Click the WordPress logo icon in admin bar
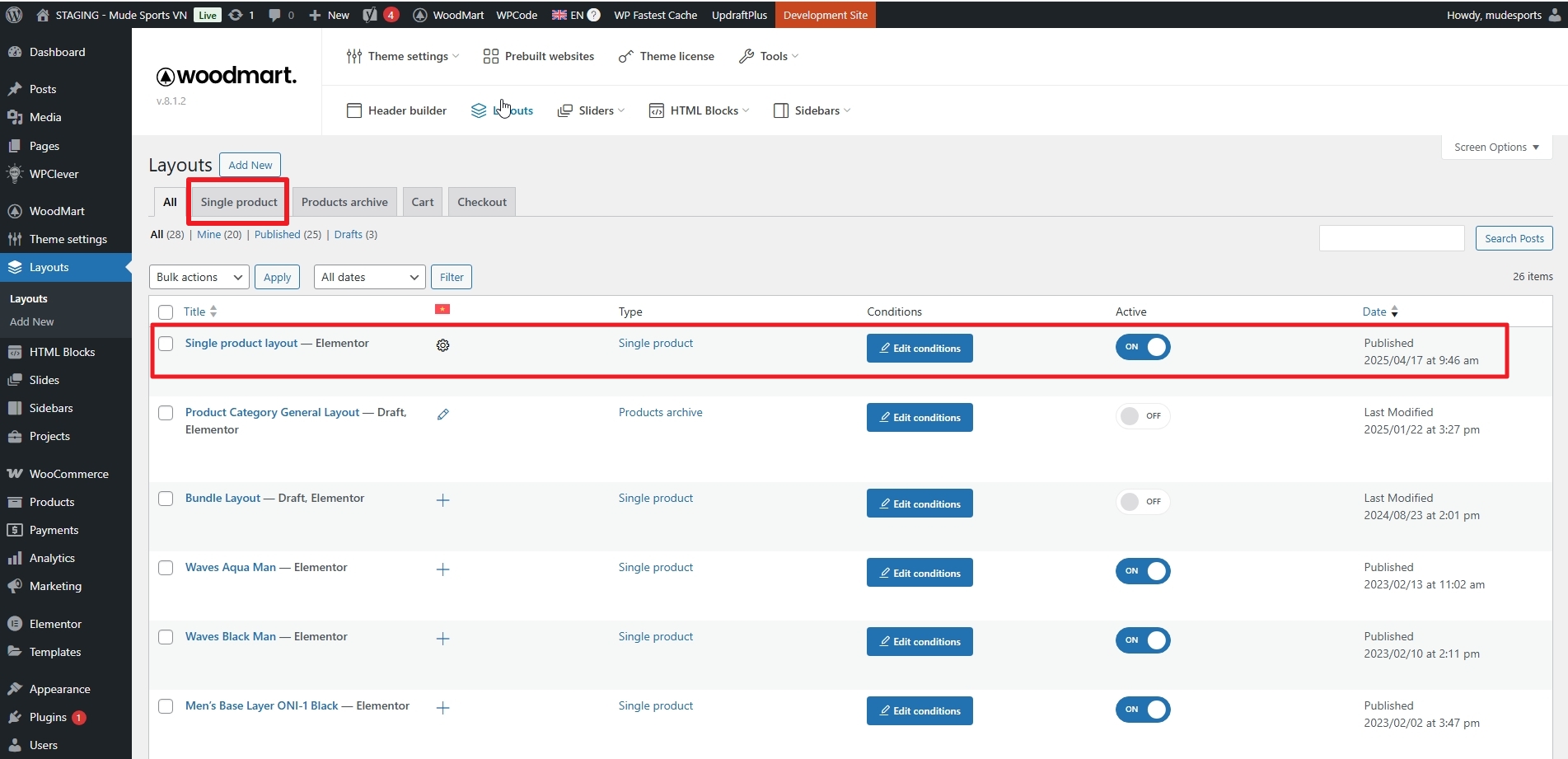 [14, 15]
